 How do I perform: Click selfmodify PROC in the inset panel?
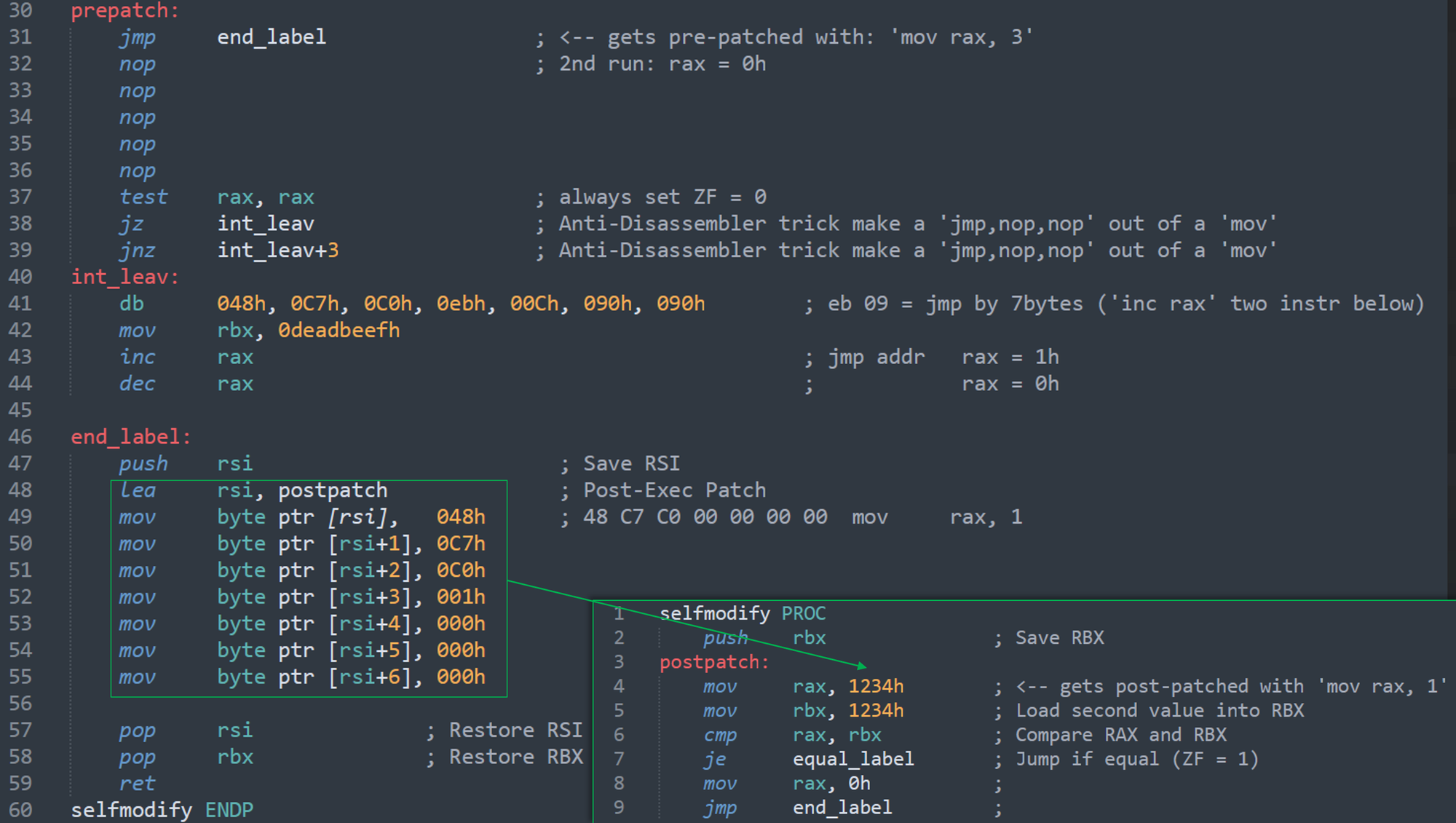pyautogui.click(x=743, y=613)
